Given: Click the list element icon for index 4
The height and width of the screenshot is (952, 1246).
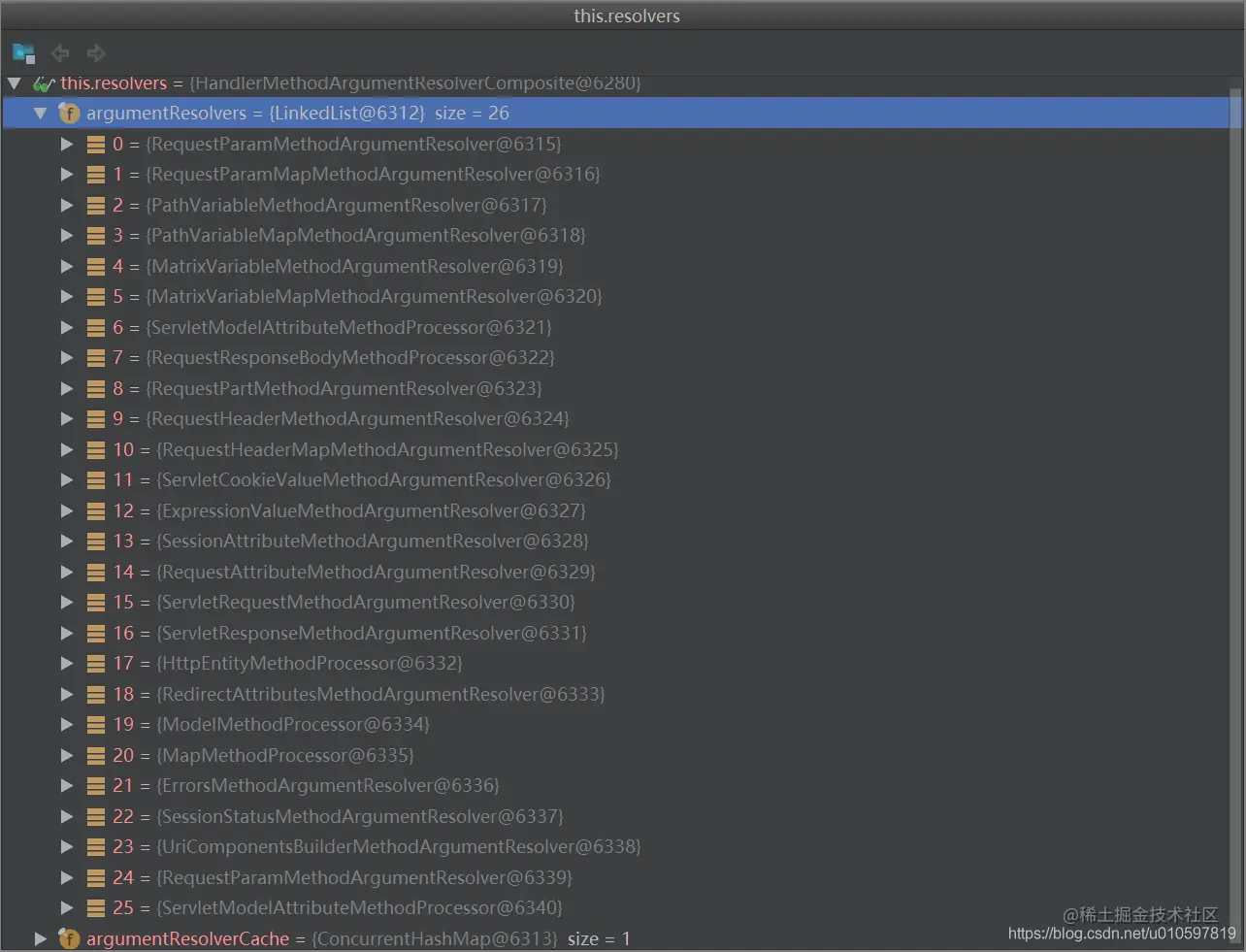Looking at the screenshot, I should (x=96, y=266).
